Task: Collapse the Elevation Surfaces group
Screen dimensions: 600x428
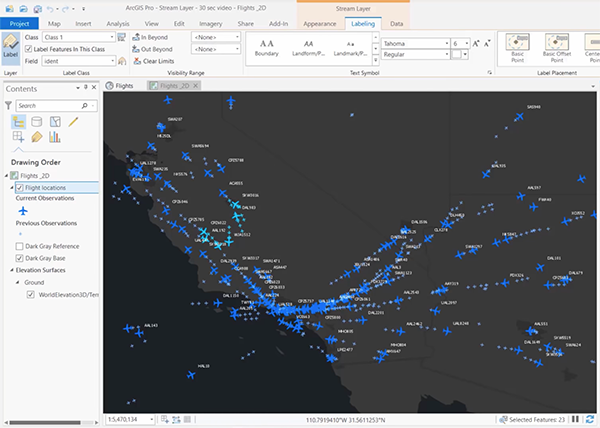Action: pos(11,270)
